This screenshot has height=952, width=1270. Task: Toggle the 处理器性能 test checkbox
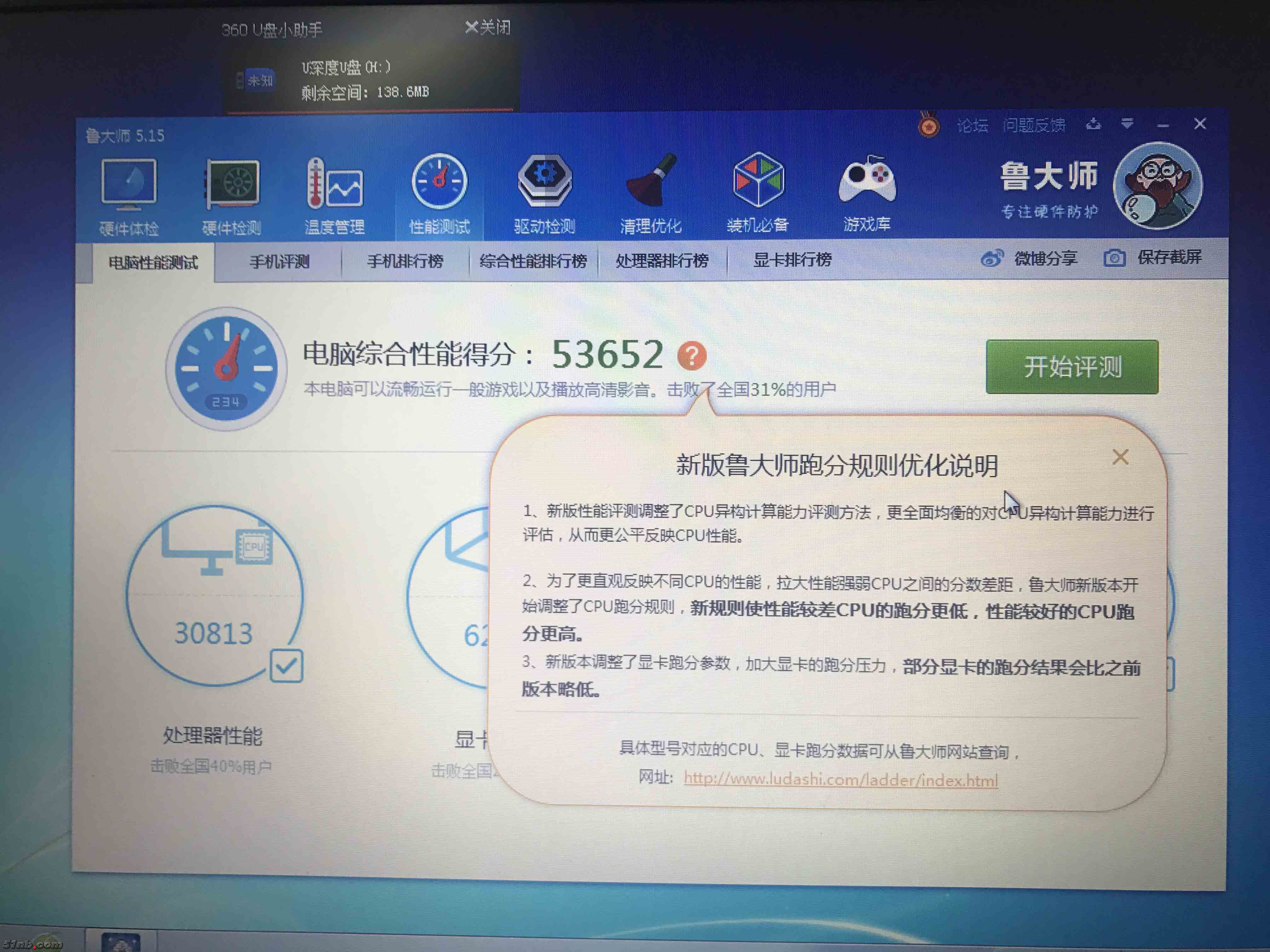pyautogui.click(x=286, y=666)
